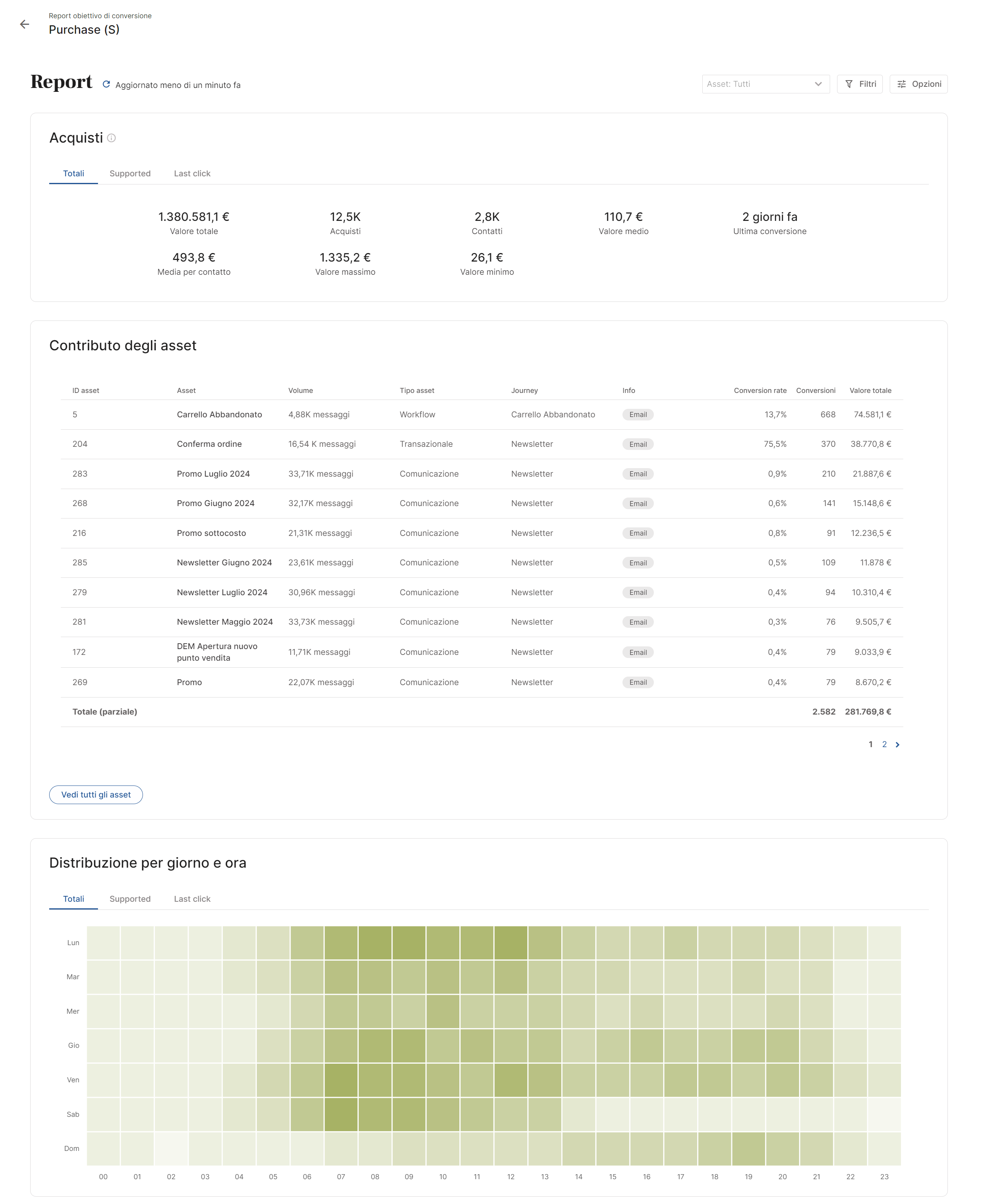Click Vedi tutti gli asset button

pos(96,795)
